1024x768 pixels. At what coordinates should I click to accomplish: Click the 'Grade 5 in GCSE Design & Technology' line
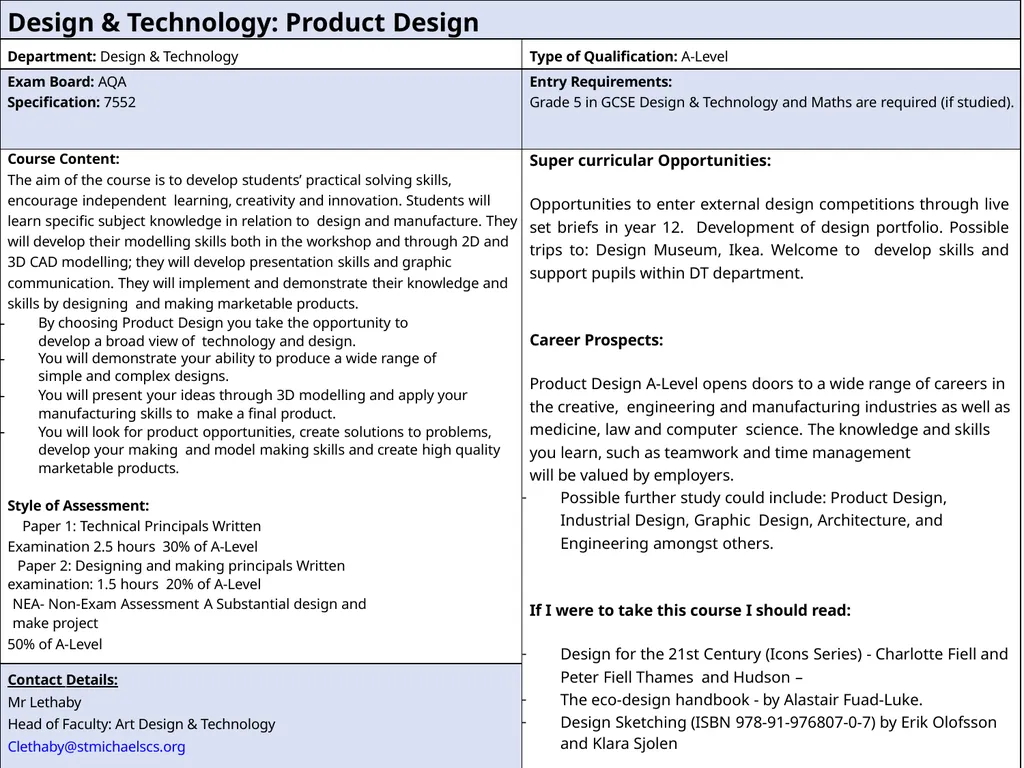771,103
